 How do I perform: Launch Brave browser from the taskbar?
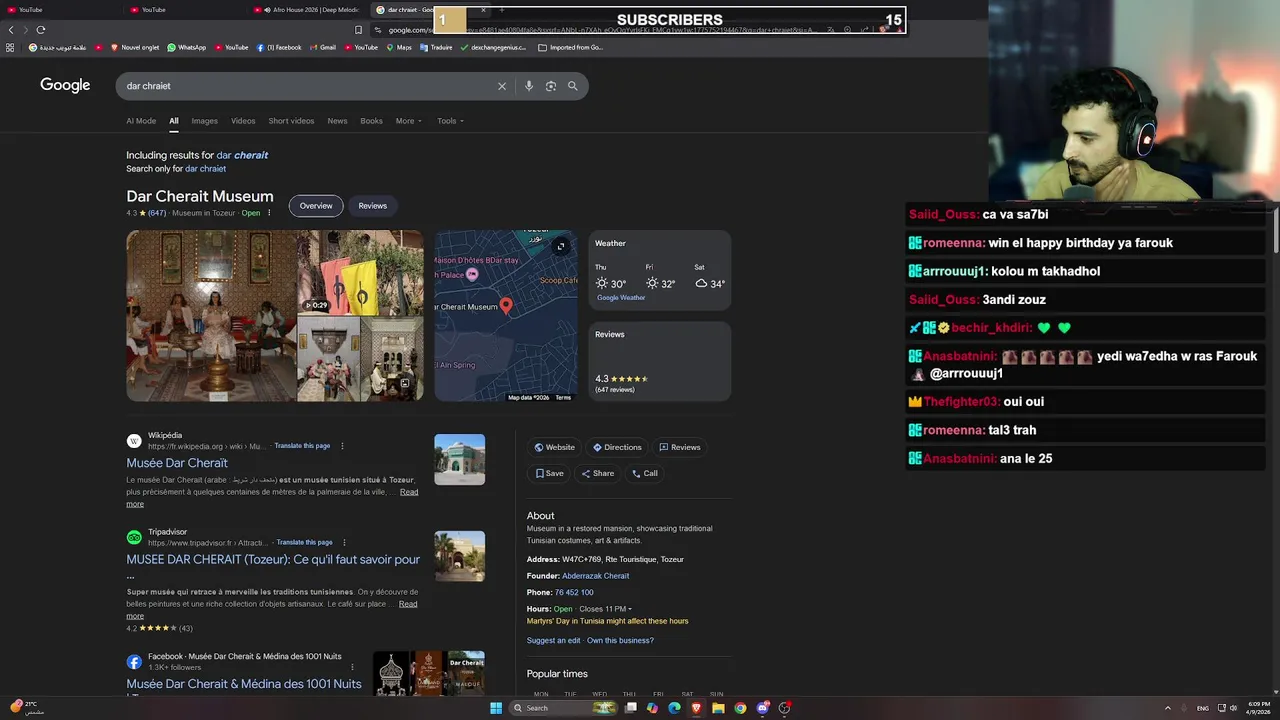(x=696, y=708)
